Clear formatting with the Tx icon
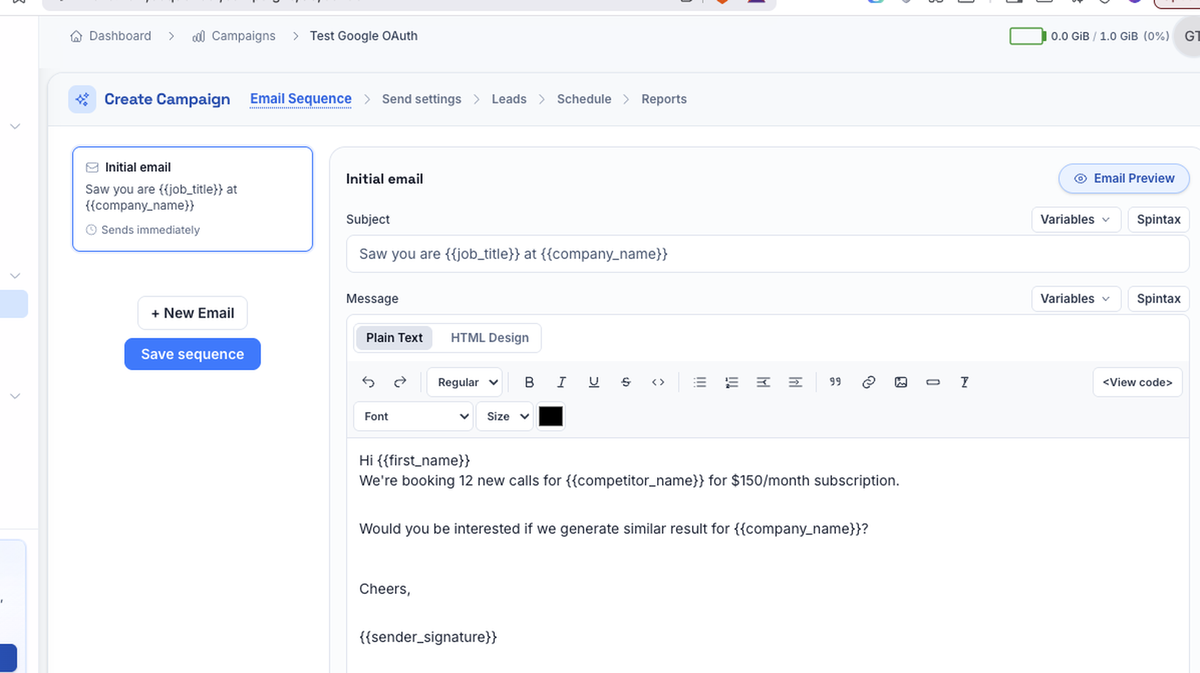Viewport: 1200px width, 673px height. click(965, 382)
